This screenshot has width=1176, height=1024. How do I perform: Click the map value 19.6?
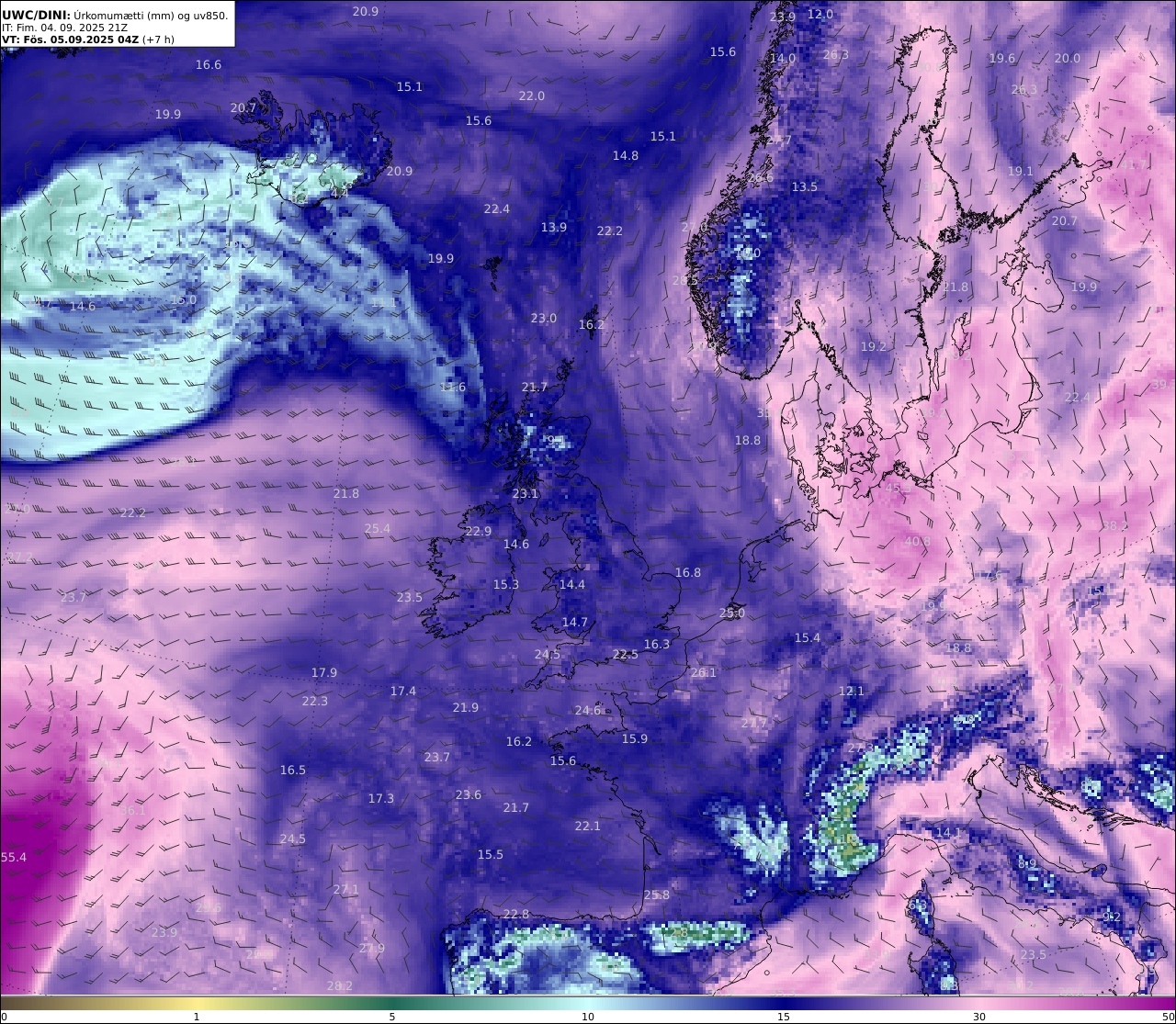pos(1002,59)
